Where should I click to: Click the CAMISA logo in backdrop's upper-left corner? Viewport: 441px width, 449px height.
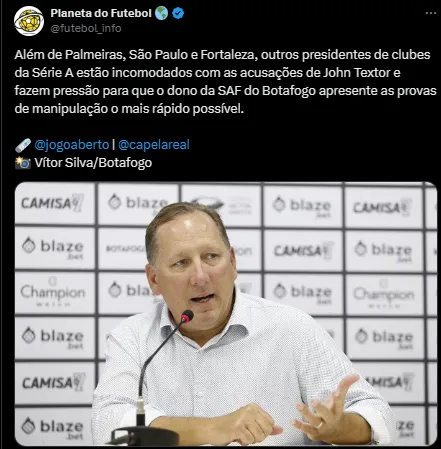pyautogui.click(x=52, y=203)
